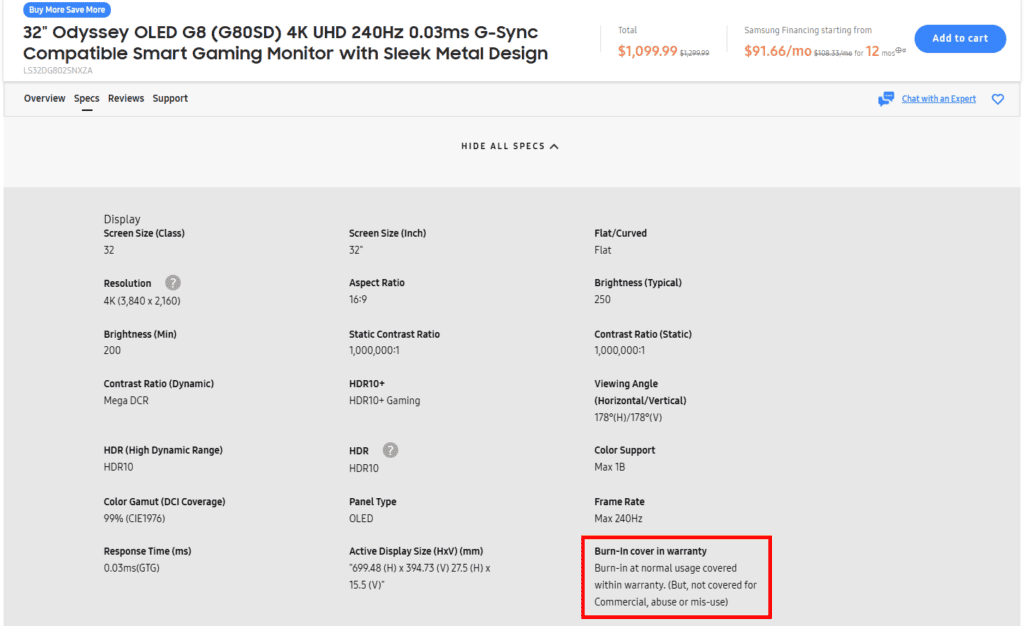This screenshot has height=626, width=1024.
Task: Open the Chat with an Expert link
Action: pyautogui.click(x=938, y=98)
